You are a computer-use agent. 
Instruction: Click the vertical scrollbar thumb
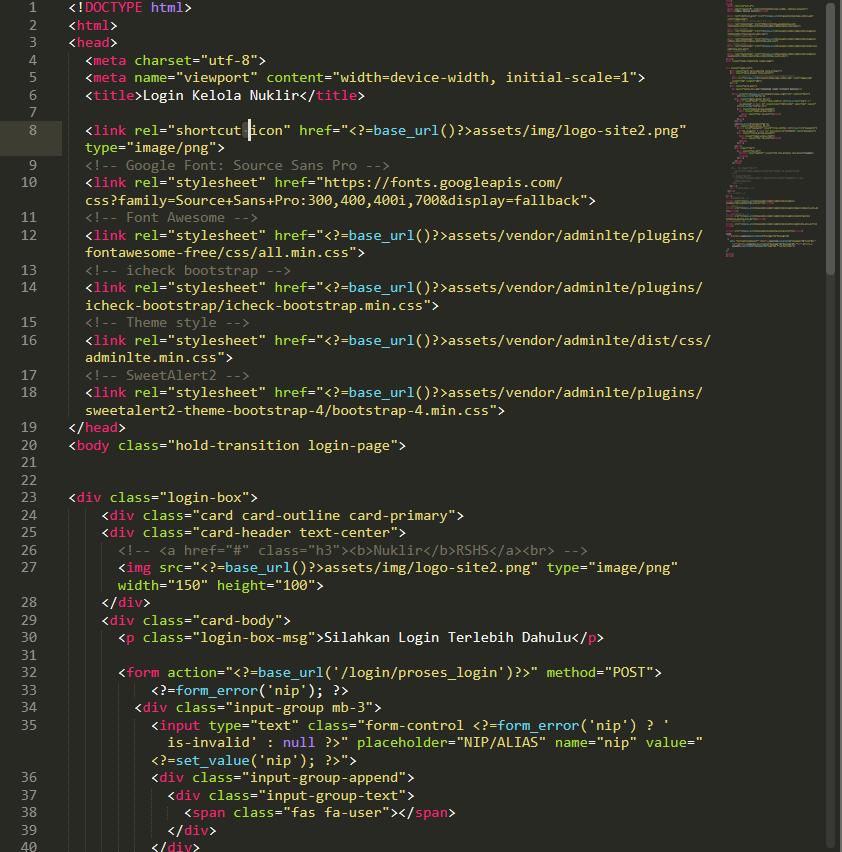point(830,139)
